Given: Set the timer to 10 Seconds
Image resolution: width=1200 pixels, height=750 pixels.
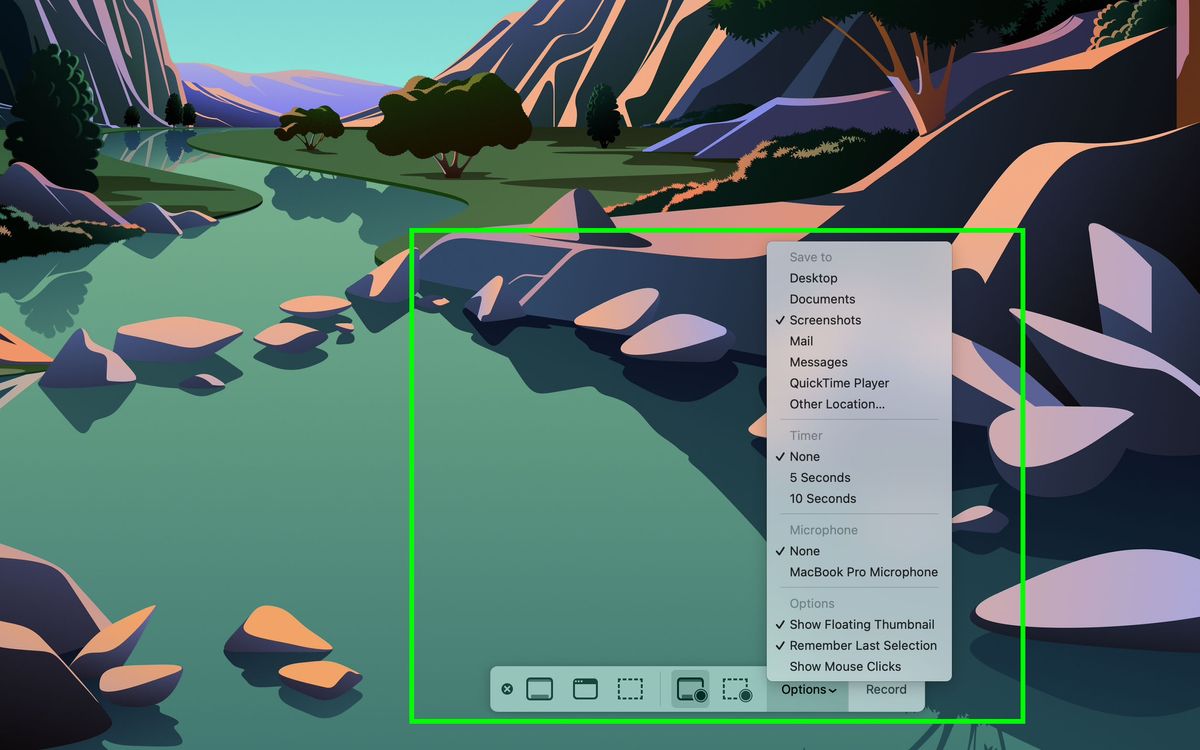Looking at the screenshot, I should [x=823, y=498].
